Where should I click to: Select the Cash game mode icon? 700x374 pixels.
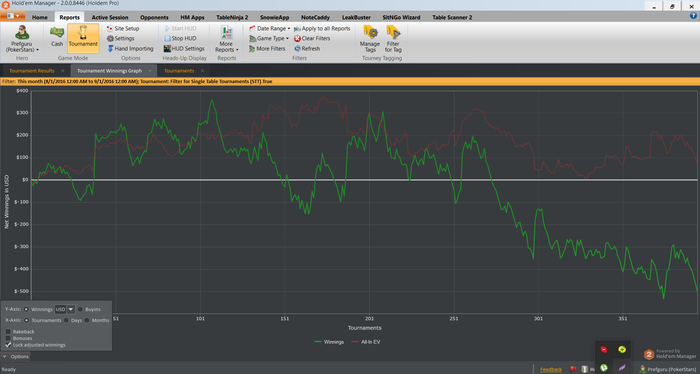click(x=57, y=33)
